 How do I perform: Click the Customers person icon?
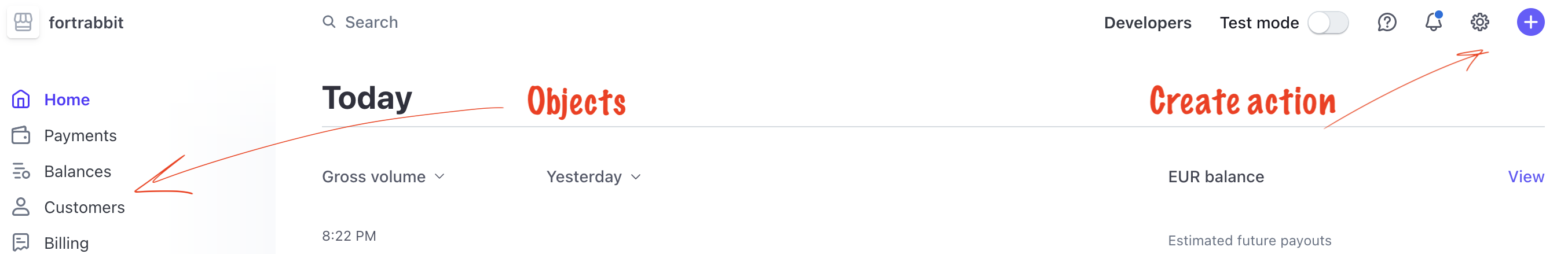[x=21, y=207]
